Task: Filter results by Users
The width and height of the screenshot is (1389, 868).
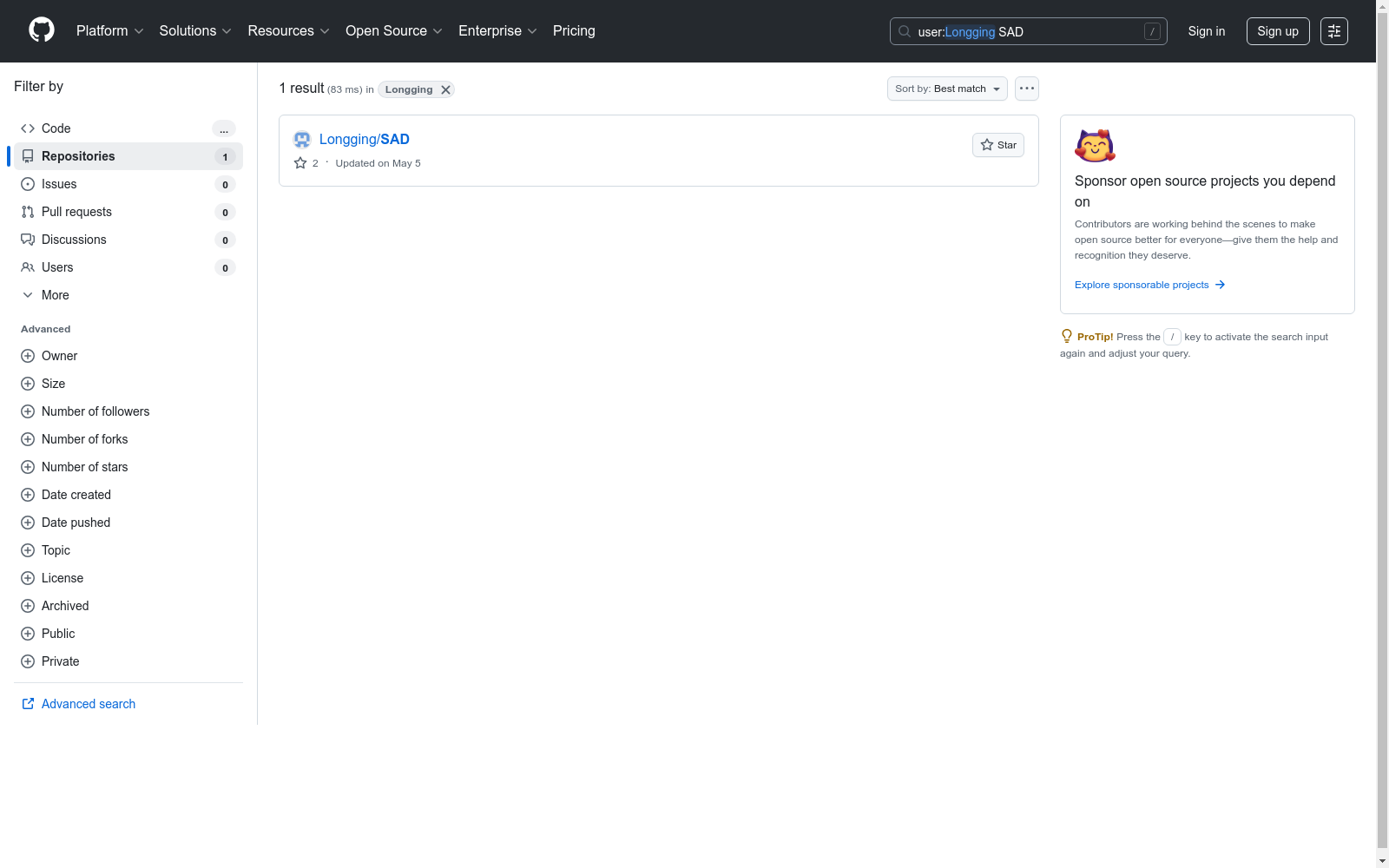Action: click(x=128, y=267)
